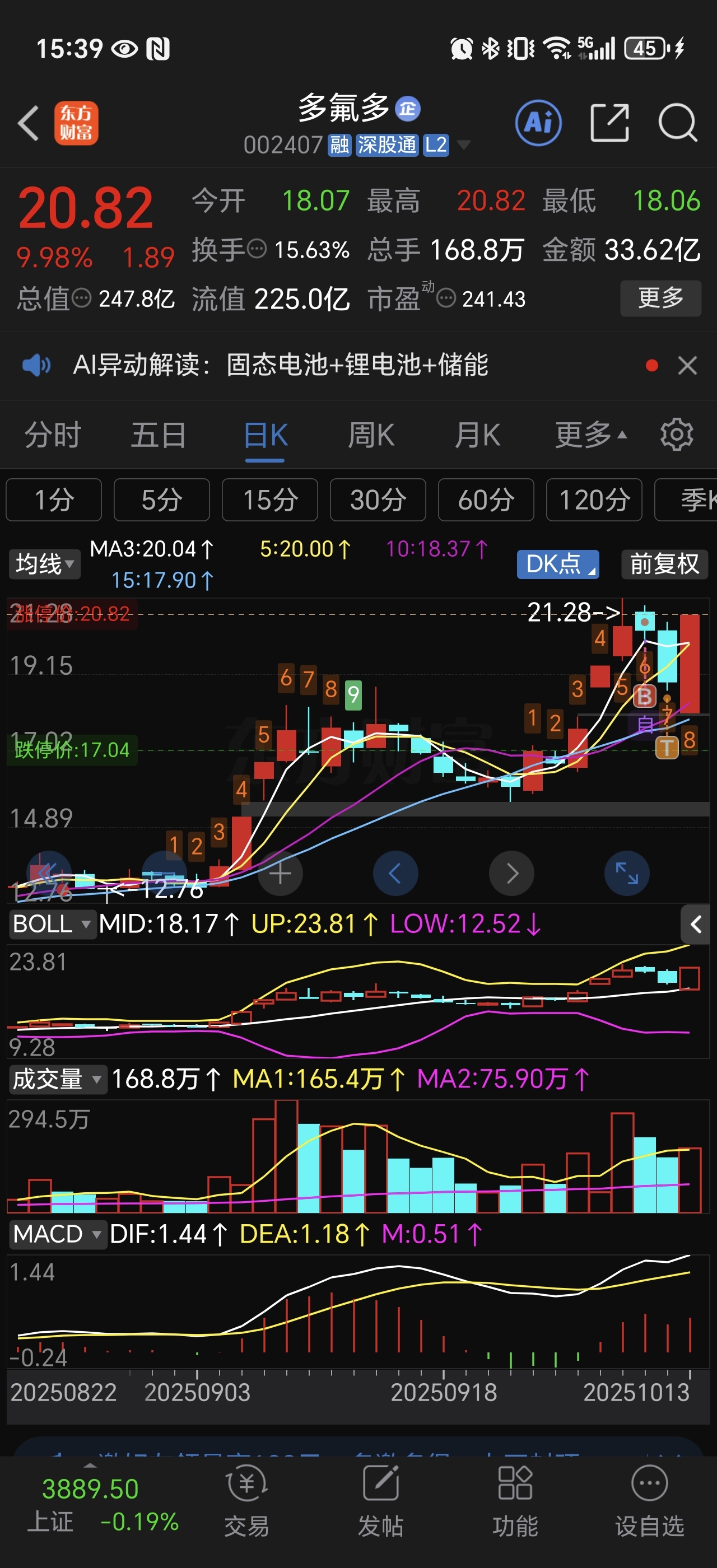The height and width of the screenshot is (1568, 717).
Task: Move chart right with arrow button
Action: pos(512,874)
